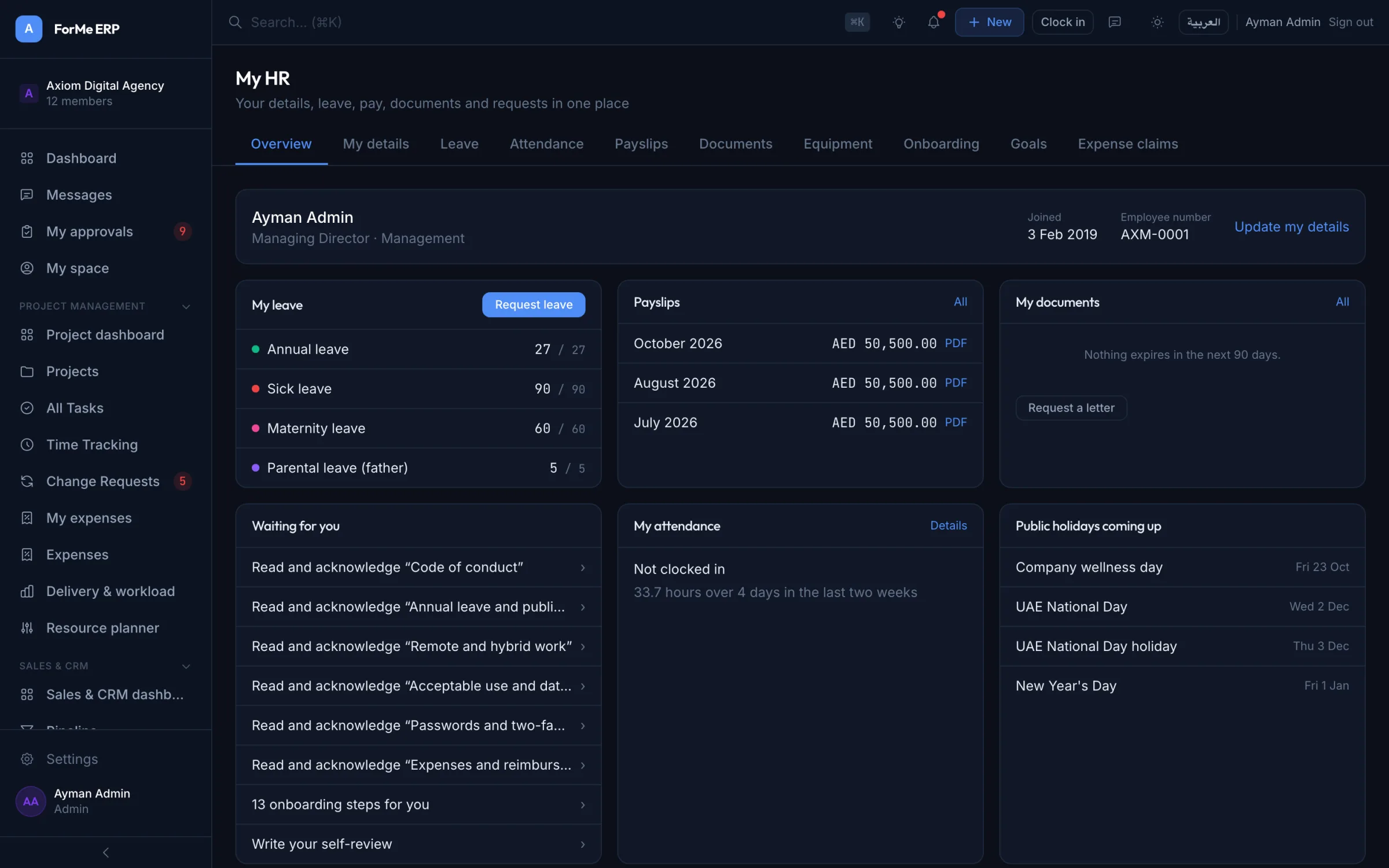Open the Attendance tab

(x=546, y=144)
